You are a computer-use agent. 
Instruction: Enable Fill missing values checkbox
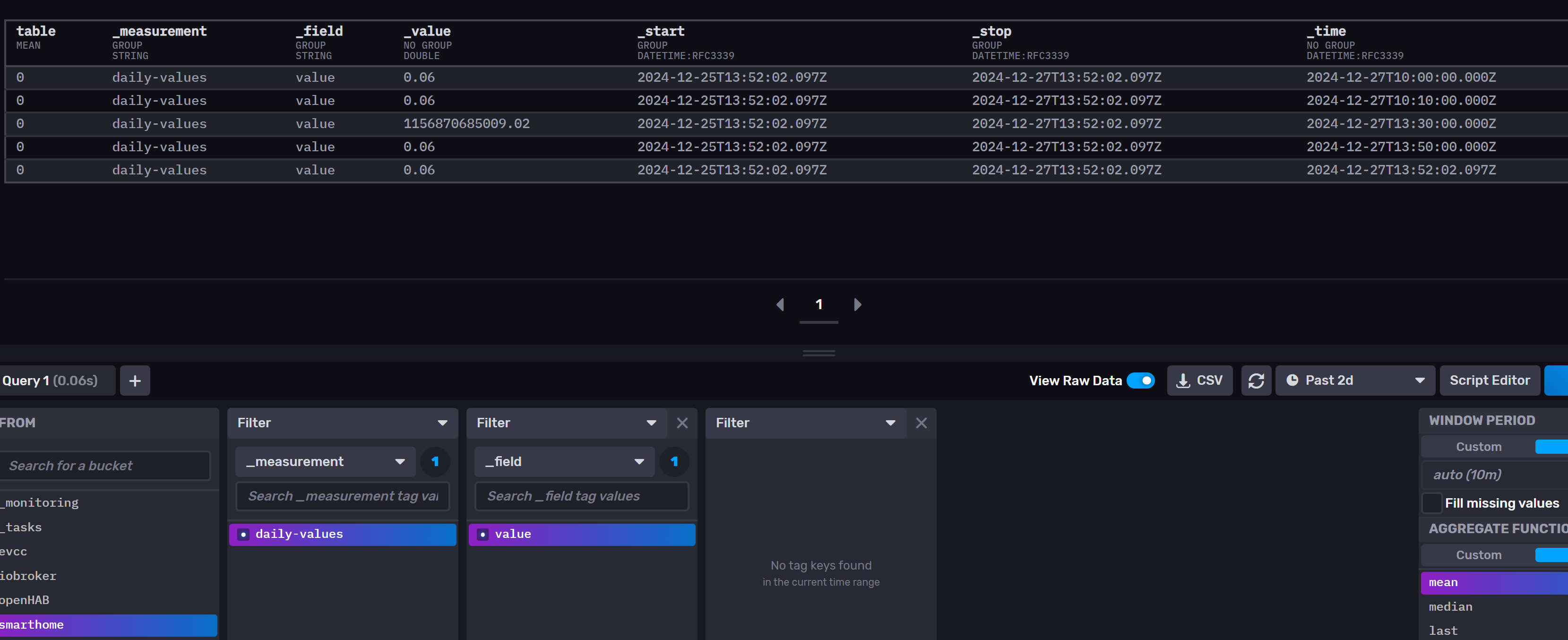(x=1431, y=503)
